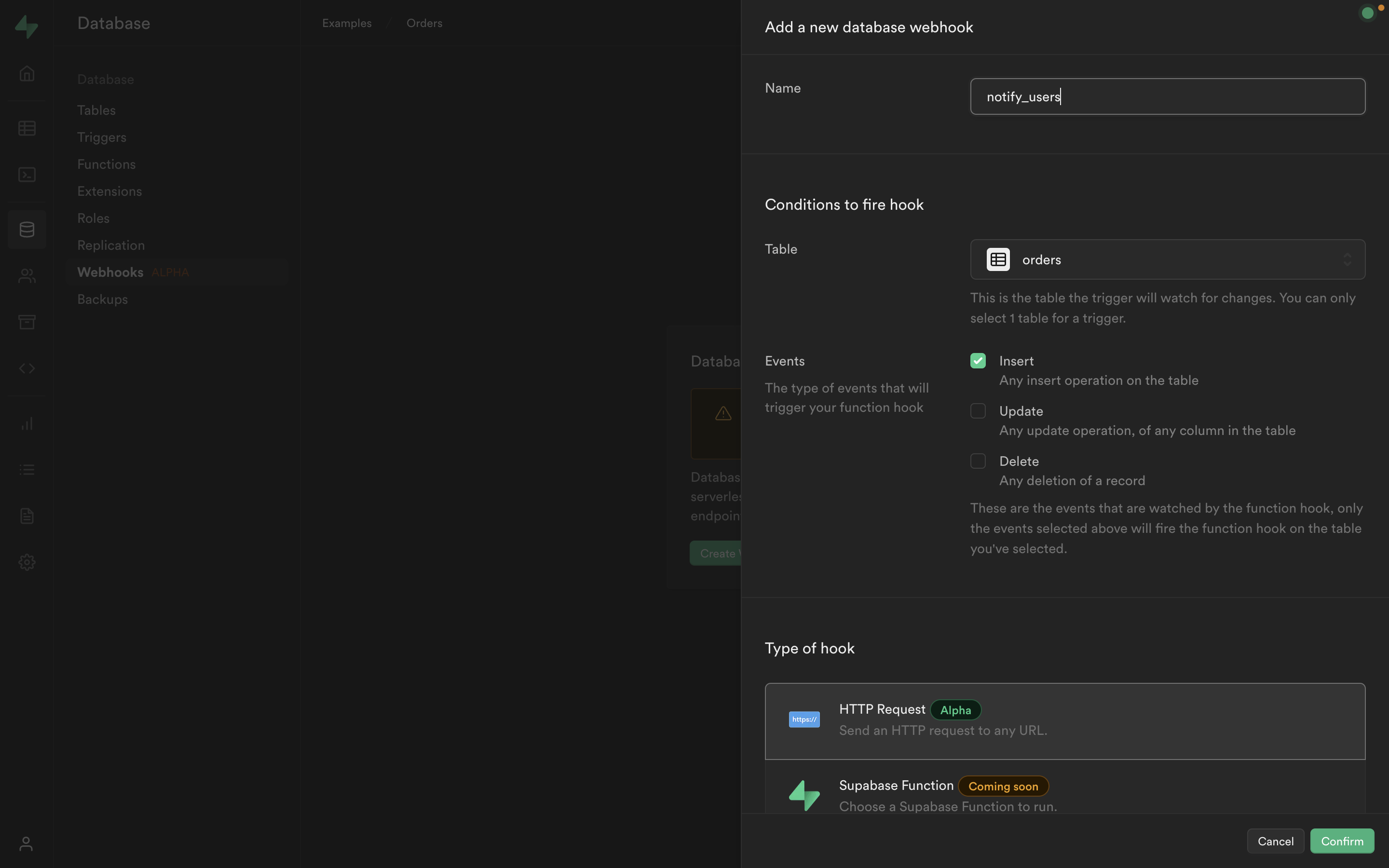1389x868 pixels.
Task: Click the 'Any deletion of a record' text
Action: tap(1072, 480)
